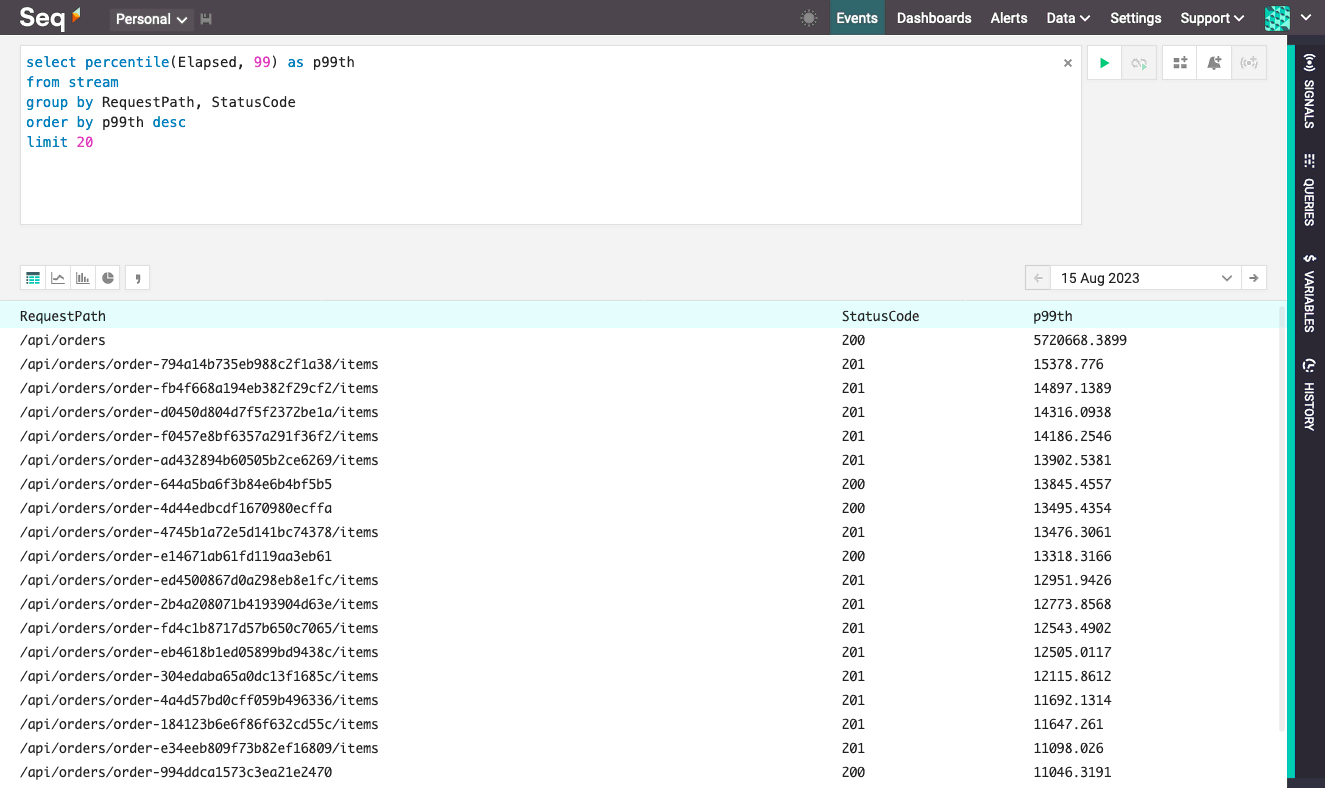Open the Personal workspace dropdown
1325x788 pixels.
point(152,19)
